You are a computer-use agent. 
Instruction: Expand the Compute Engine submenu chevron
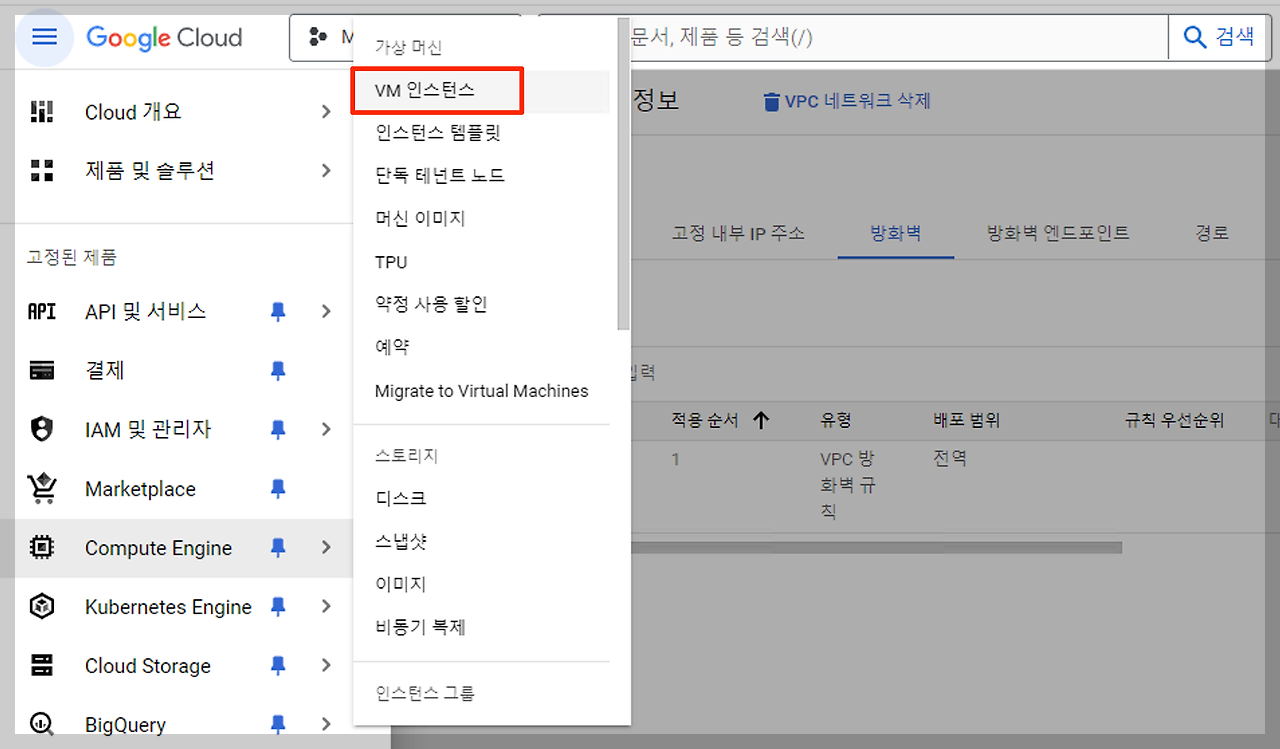click(x=326, y=548)
